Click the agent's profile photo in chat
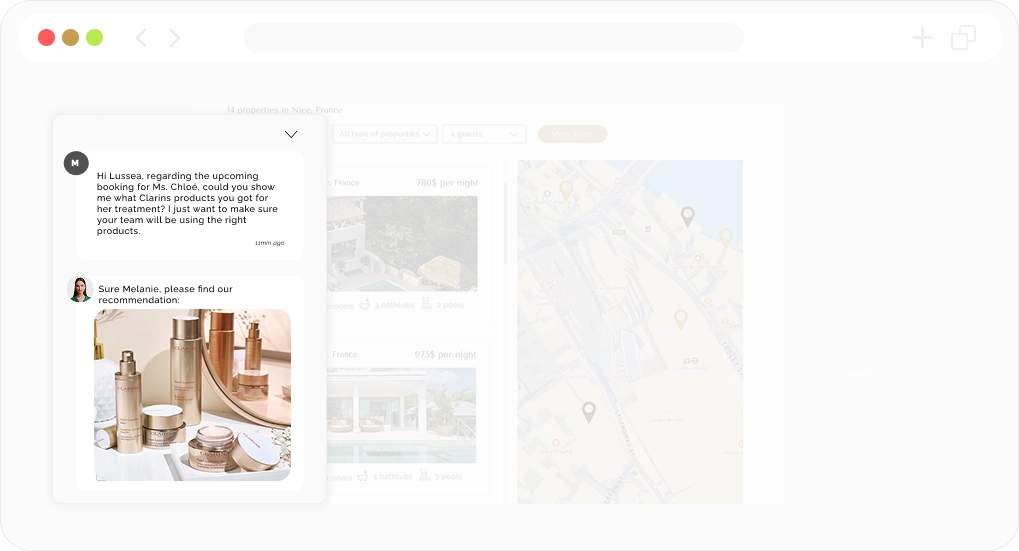This screenshot has width=1019, height=551. point(80,289)
